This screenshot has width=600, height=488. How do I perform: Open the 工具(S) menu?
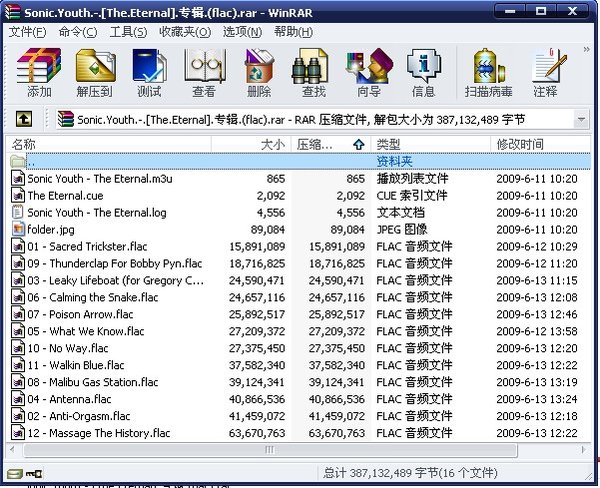tap(128, 32)
